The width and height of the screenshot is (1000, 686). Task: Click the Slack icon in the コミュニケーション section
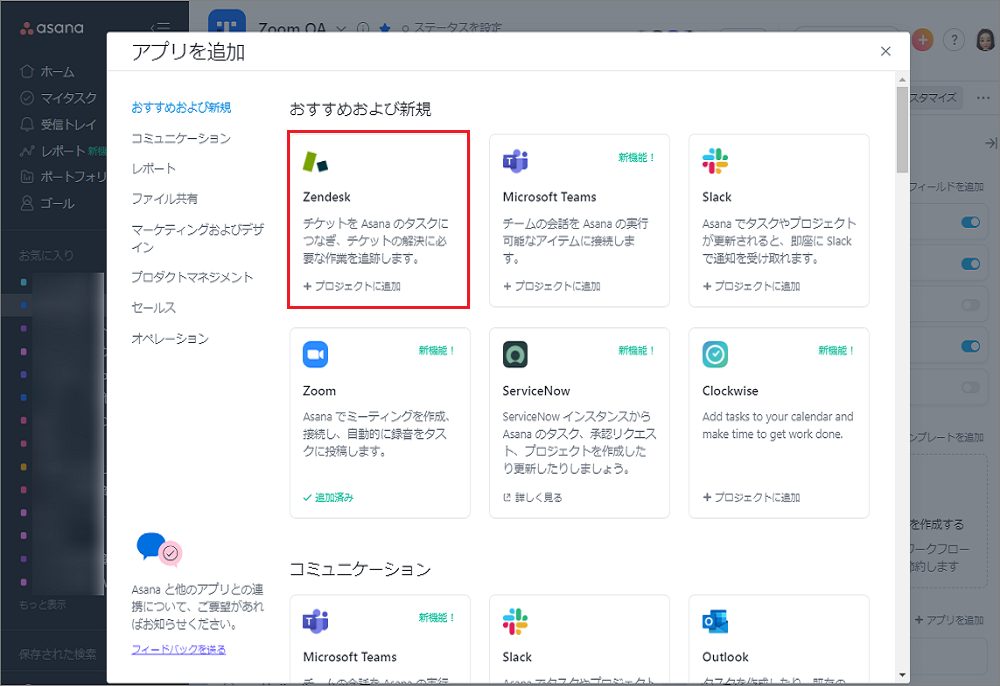pyautogui.click(x=515, y=621)
